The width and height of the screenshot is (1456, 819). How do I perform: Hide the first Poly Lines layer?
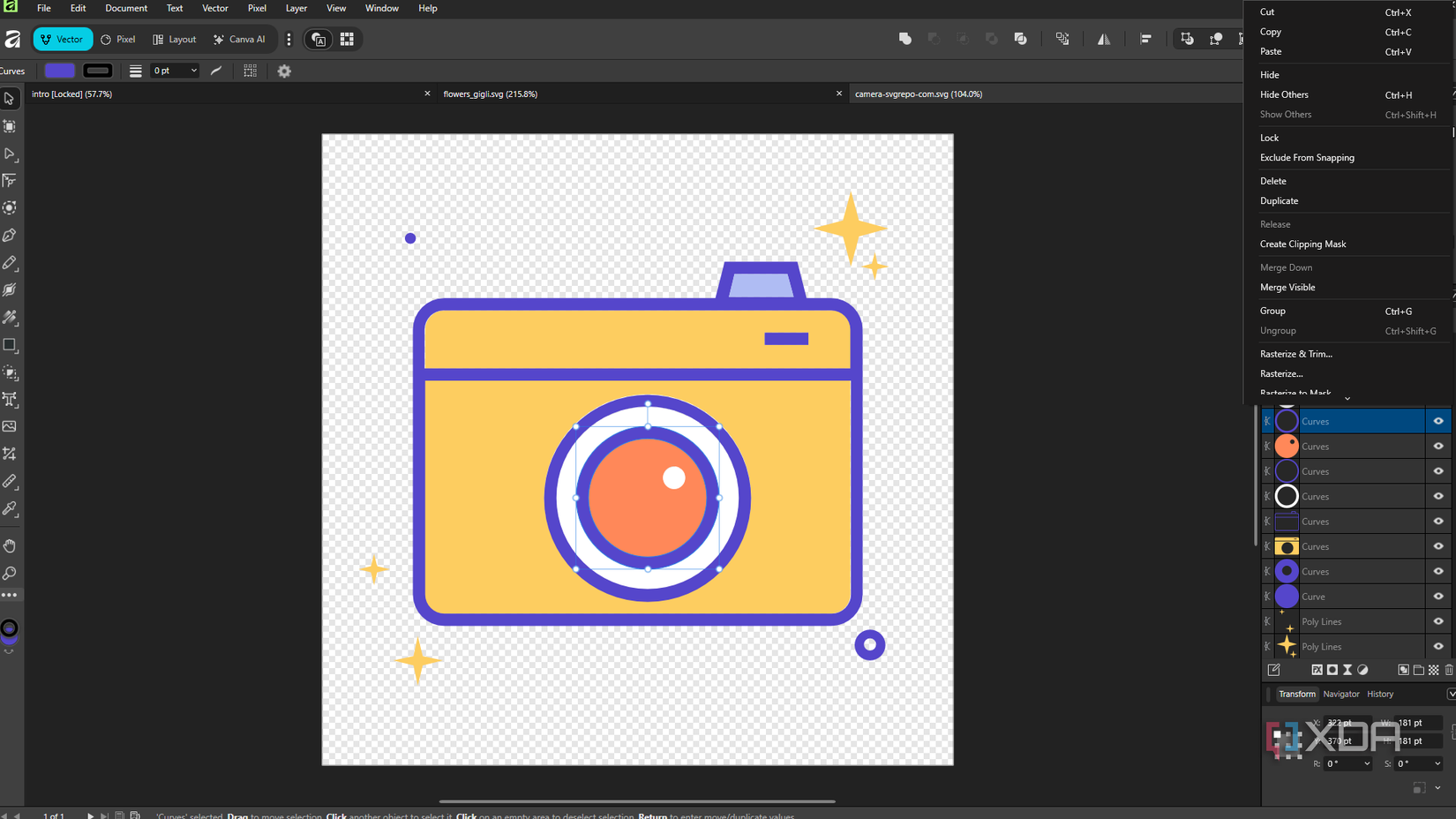point(1438,621)
